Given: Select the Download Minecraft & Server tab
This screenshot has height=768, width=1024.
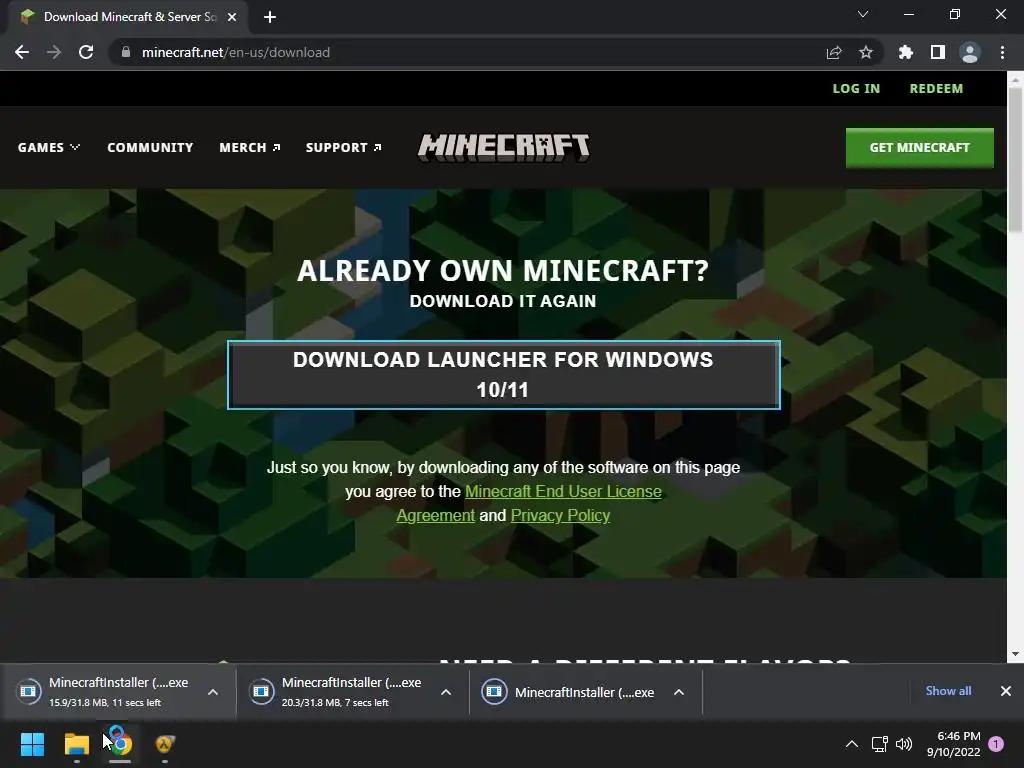Looking at the screenshot, I should 128,17.
